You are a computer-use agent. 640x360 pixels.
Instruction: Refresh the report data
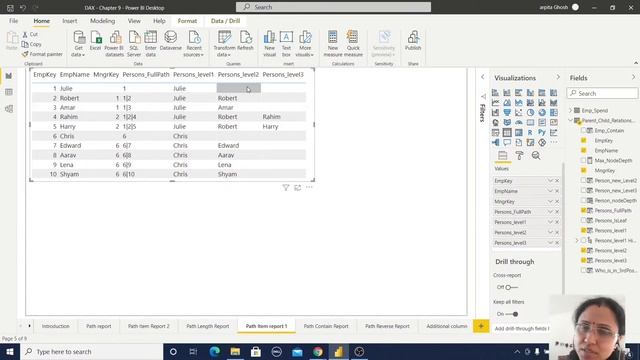click(245, 41)
